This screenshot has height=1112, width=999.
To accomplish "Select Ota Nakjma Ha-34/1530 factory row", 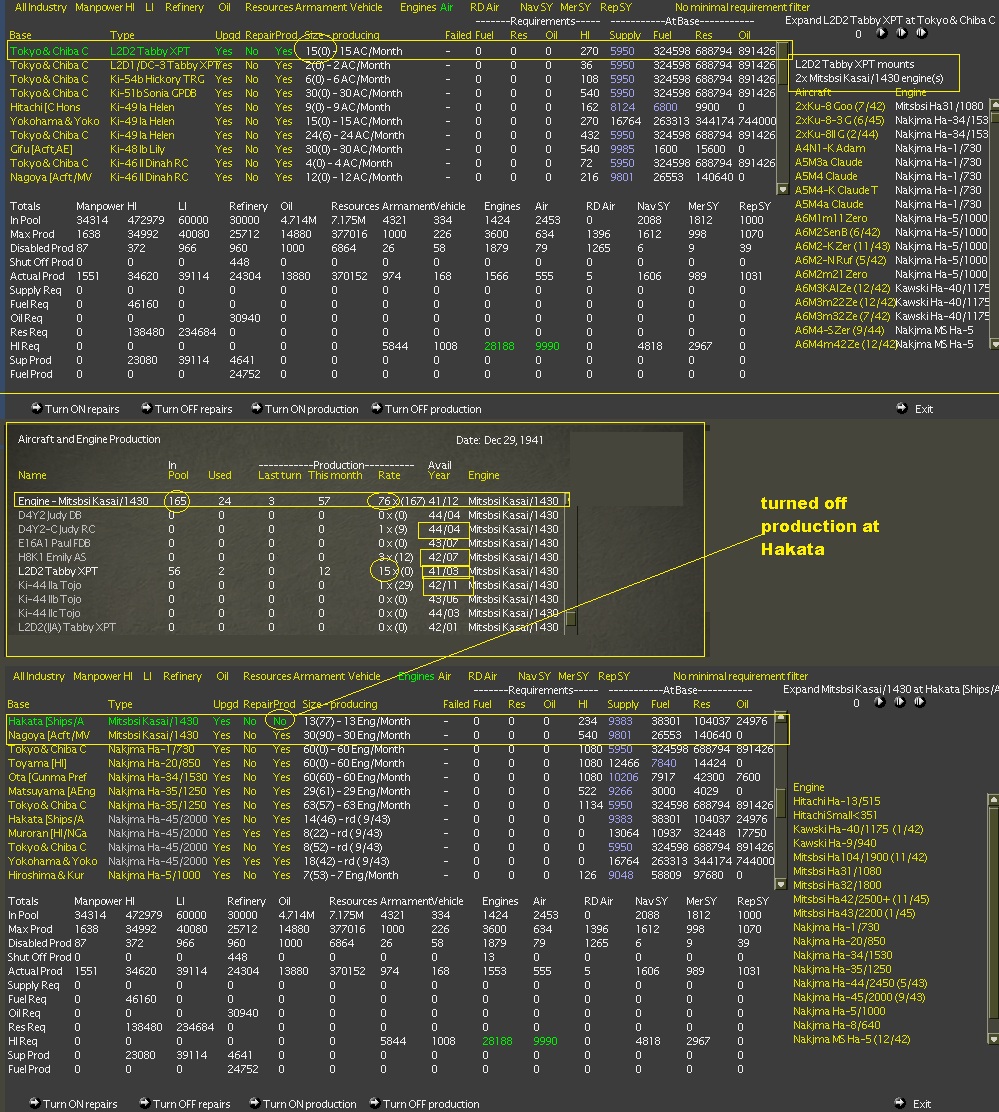I will coord(390,777).
